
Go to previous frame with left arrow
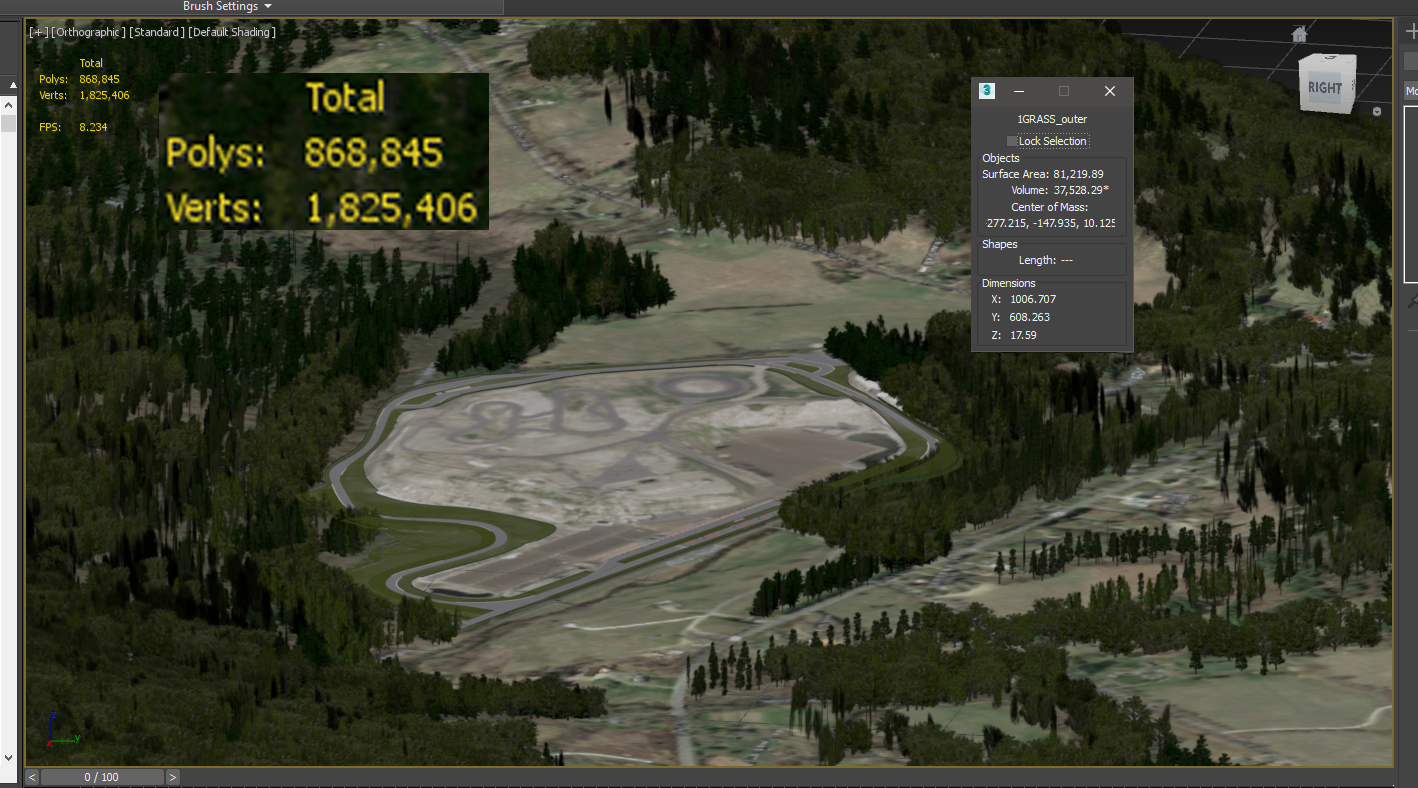pyautogui.click(x=33, y=777)
